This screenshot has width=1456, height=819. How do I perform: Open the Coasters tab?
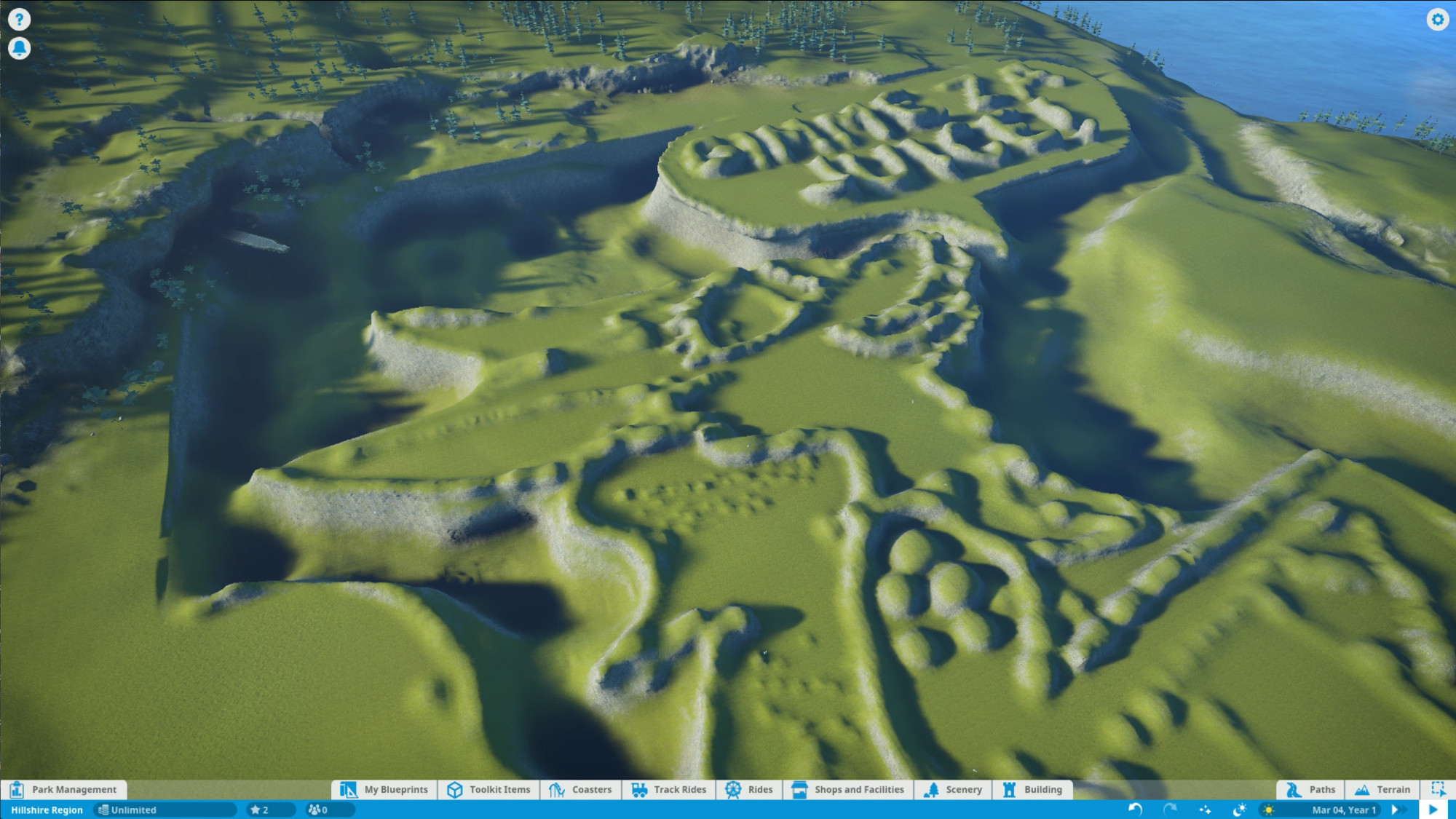coord(580,790)
